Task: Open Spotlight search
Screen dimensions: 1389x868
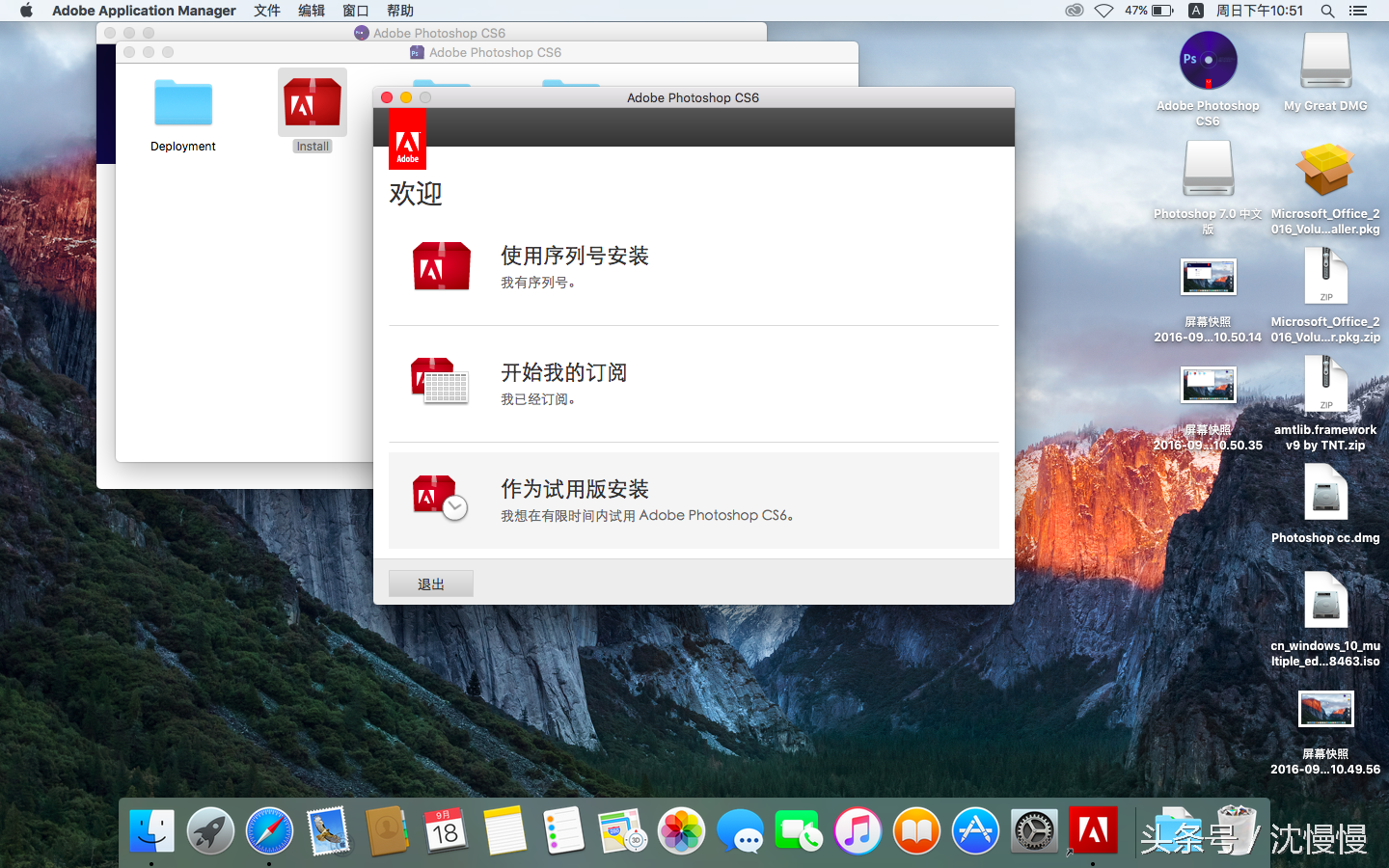Action: 1327,11
